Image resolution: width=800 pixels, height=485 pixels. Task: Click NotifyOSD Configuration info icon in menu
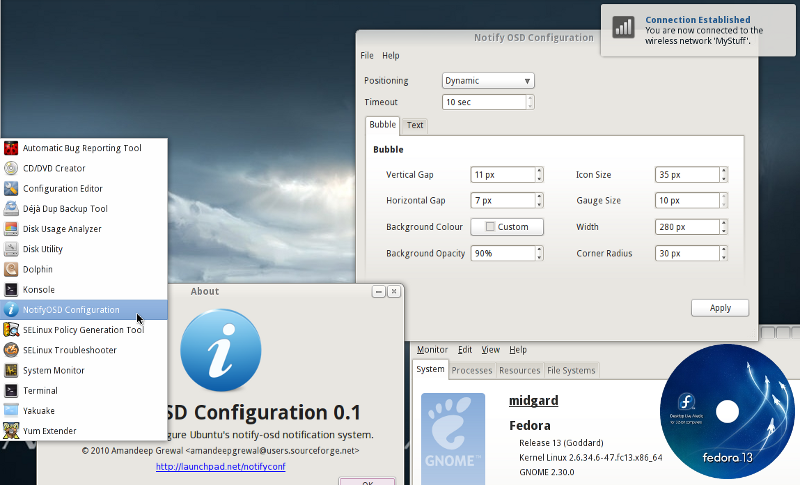(x=11, y=310)
